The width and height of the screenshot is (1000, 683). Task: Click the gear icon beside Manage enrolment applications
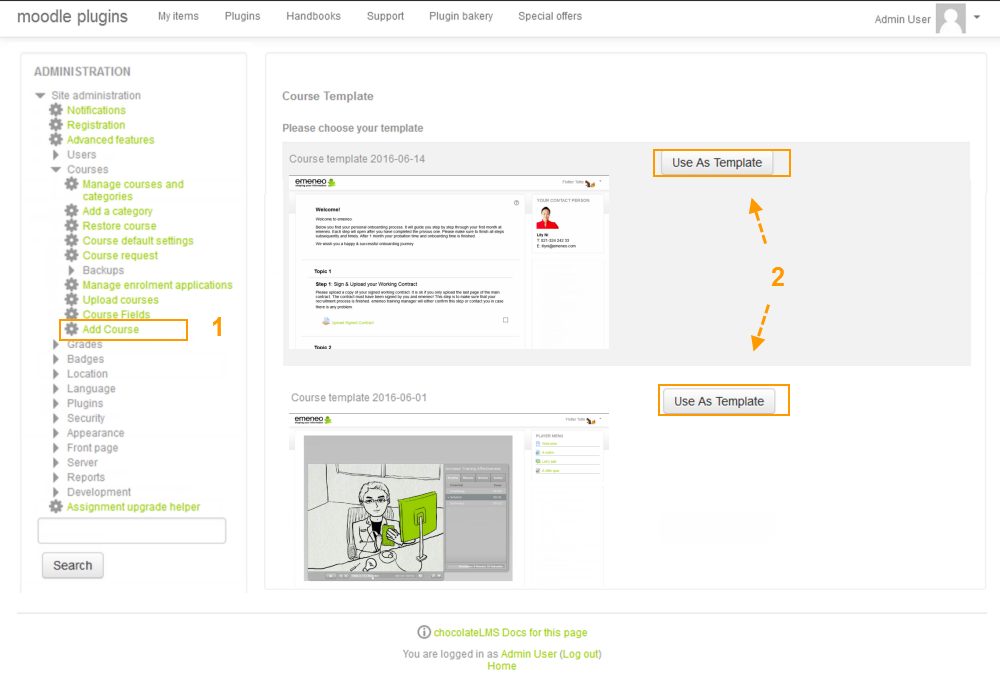tap(71, 284)
